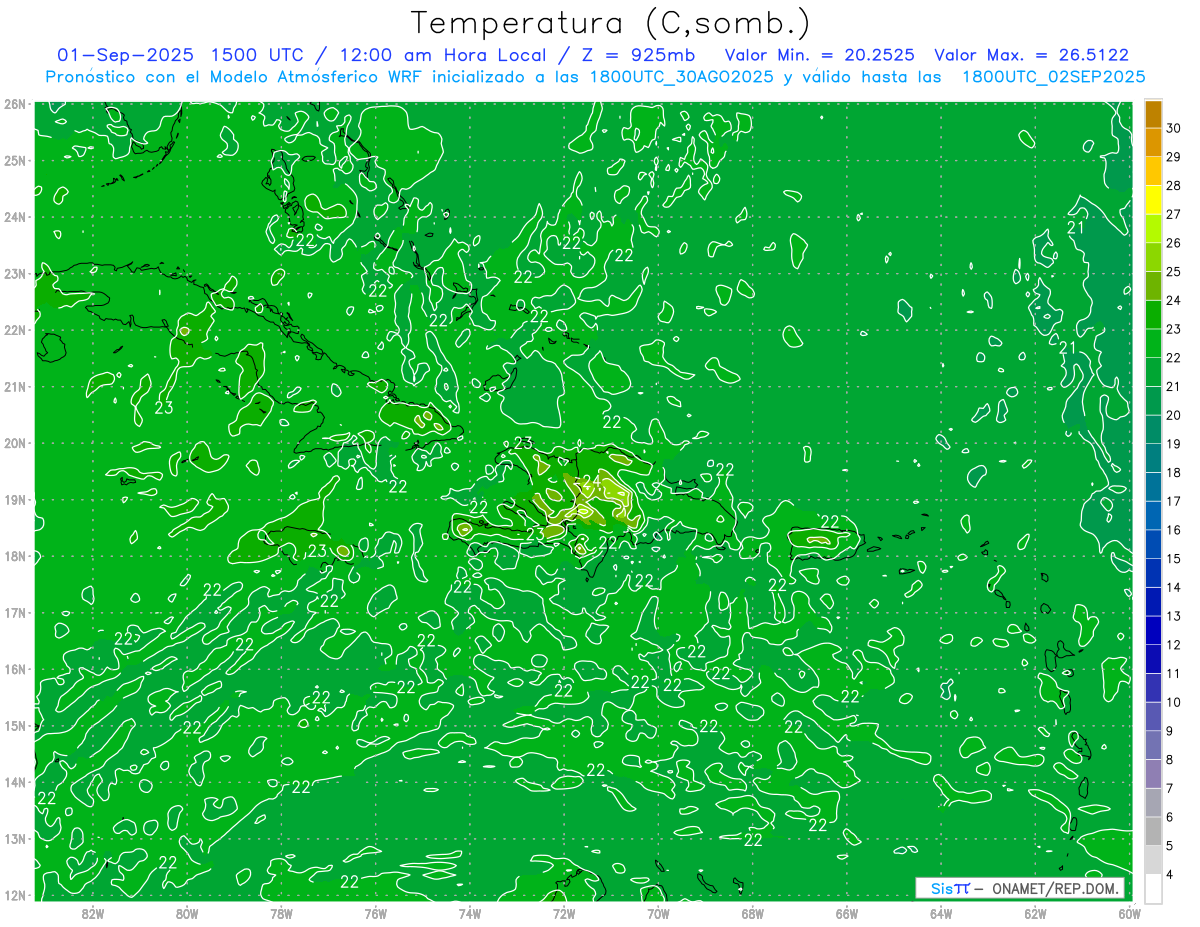The image size is (1200, 927).
Task: Click the legend value "25"
Action: (1173, 271)
